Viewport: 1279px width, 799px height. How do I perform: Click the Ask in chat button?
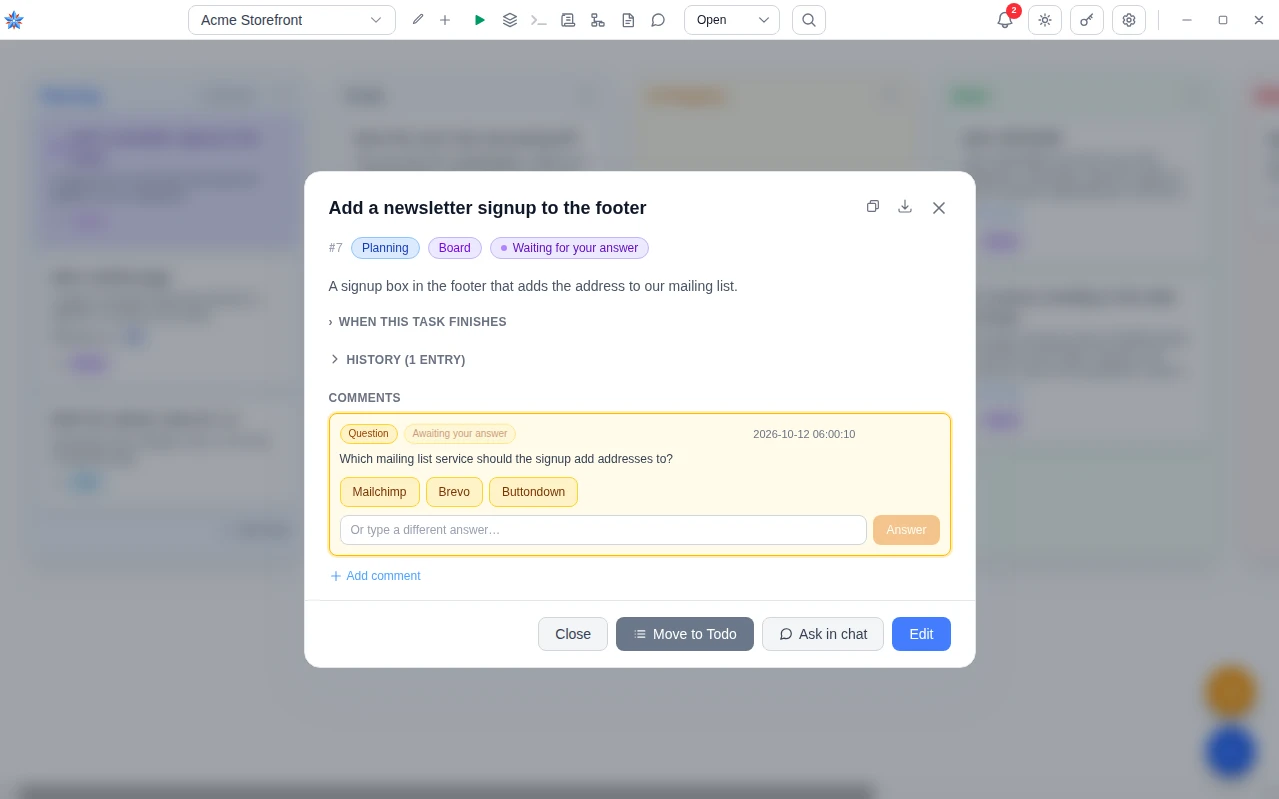pos(823,634)
